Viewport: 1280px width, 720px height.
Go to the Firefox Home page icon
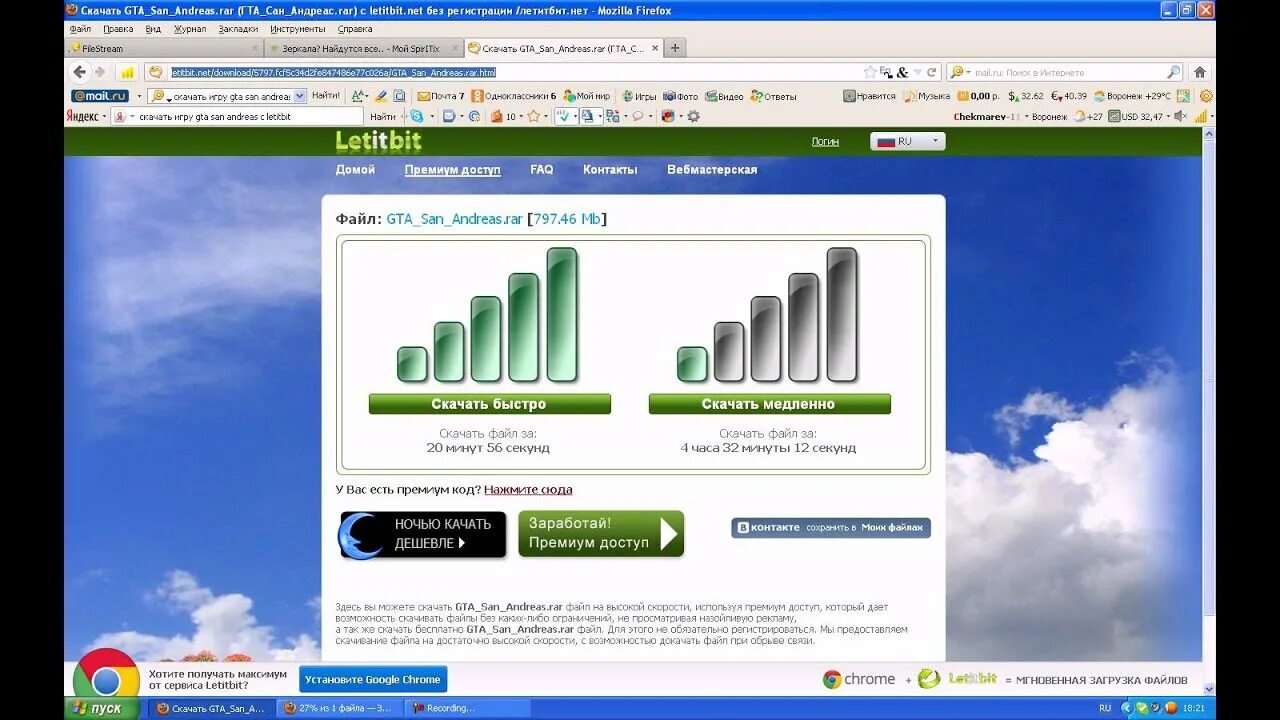pyautogui.click(x=1200, y=72)
